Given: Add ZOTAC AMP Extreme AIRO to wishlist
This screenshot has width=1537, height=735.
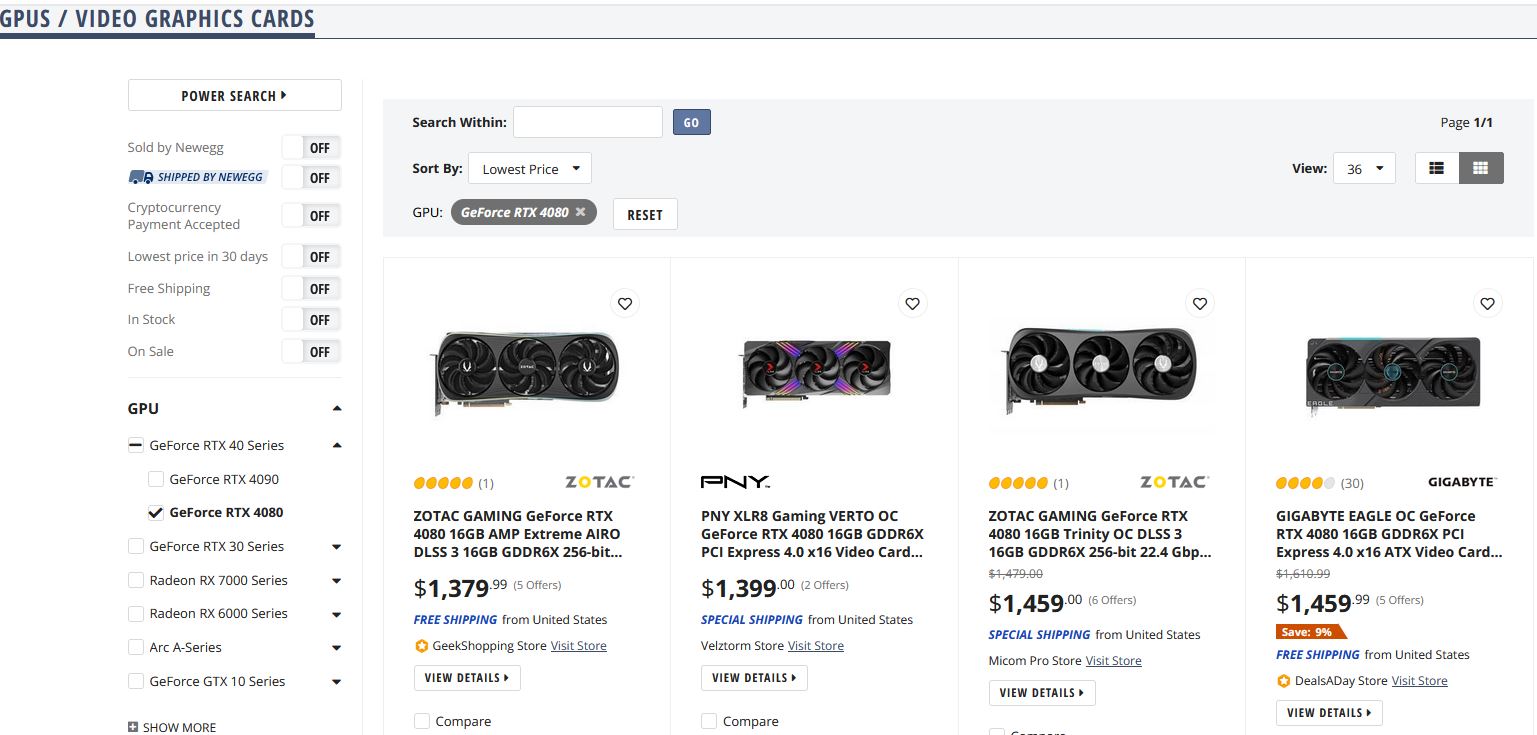Looking at the screenshot, I should [x=625, y=303].
